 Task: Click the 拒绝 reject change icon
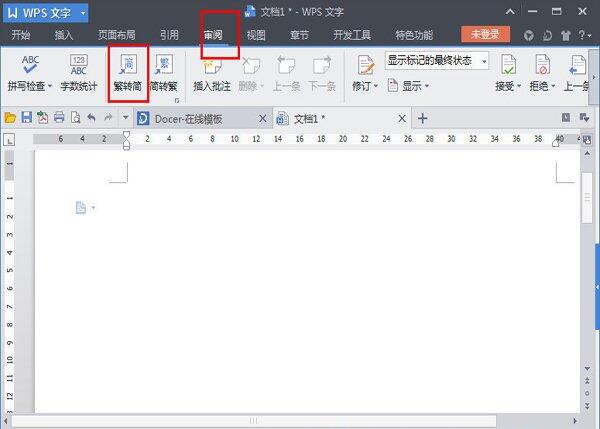543,64
